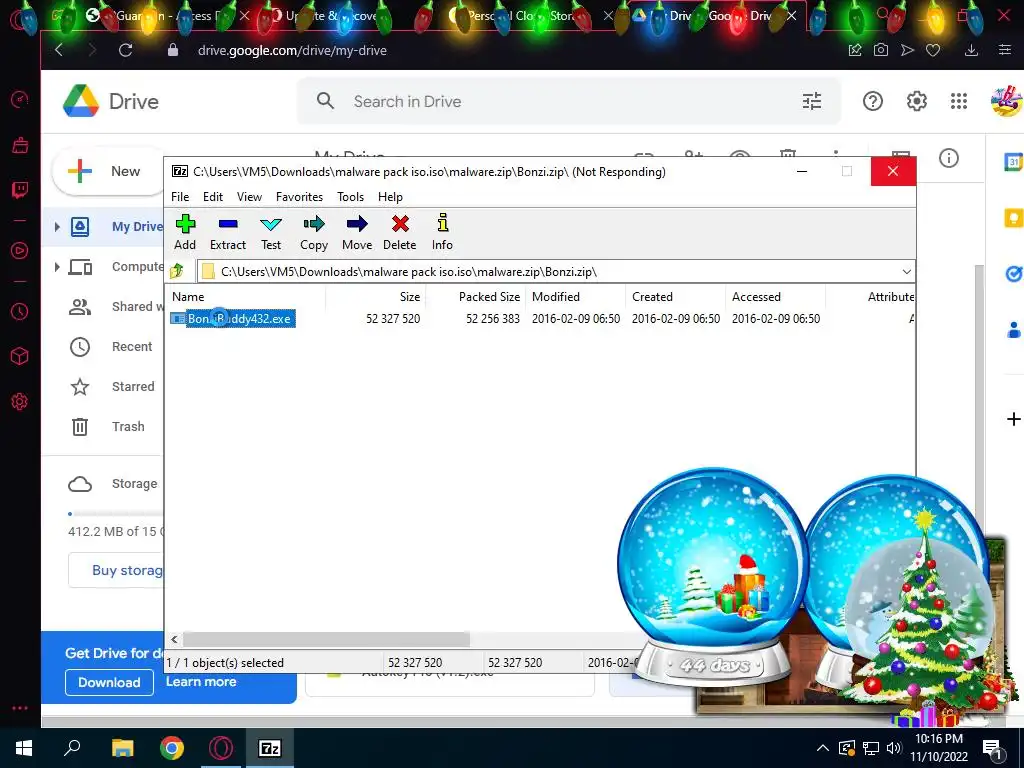Viewport: 1024px width, 768px height.
Task: Click the Google account avatar
Action: 1006,101
